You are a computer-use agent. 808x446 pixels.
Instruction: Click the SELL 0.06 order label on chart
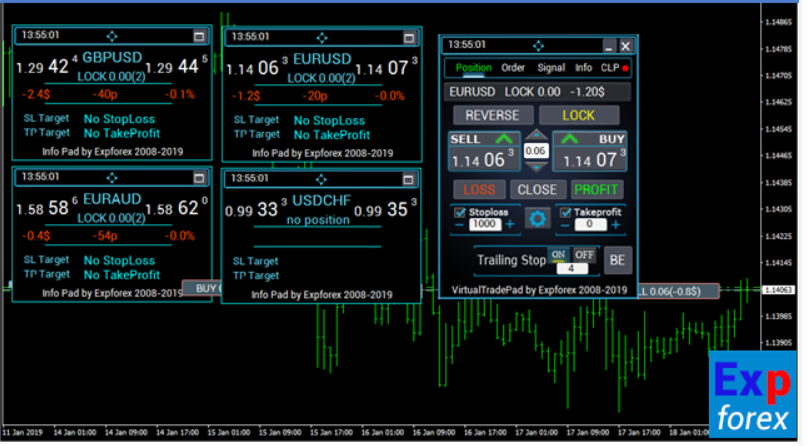pos(678,291)
